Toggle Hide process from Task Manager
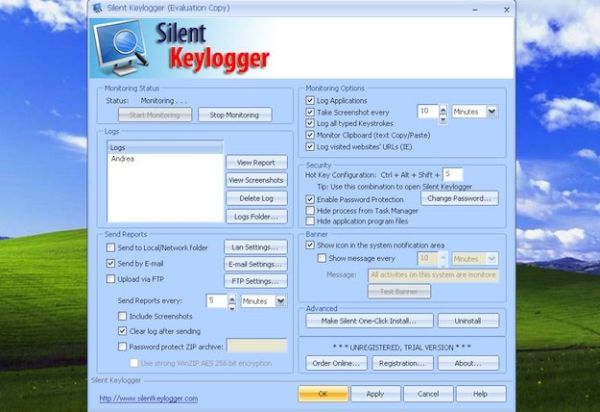Image resolution: width=600 pixels, height=412 pixels. coord(310,213)
